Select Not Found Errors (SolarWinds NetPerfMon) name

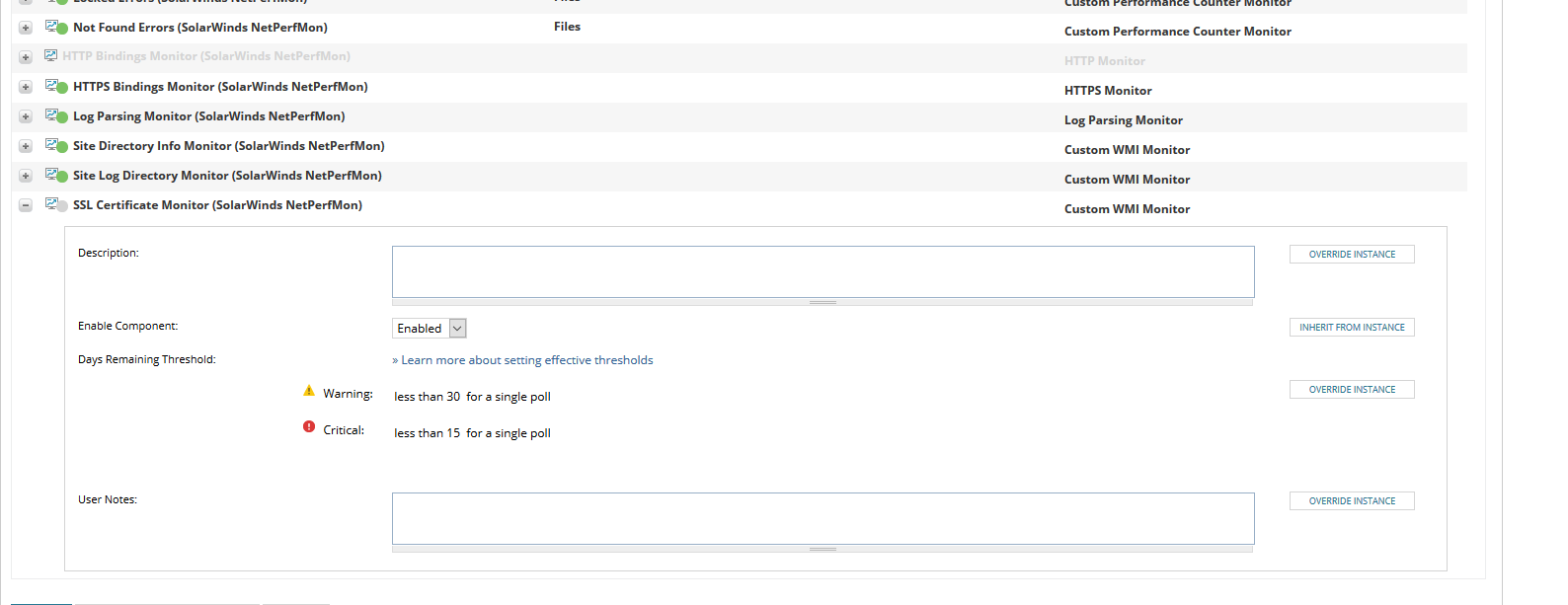pos(200,28)
